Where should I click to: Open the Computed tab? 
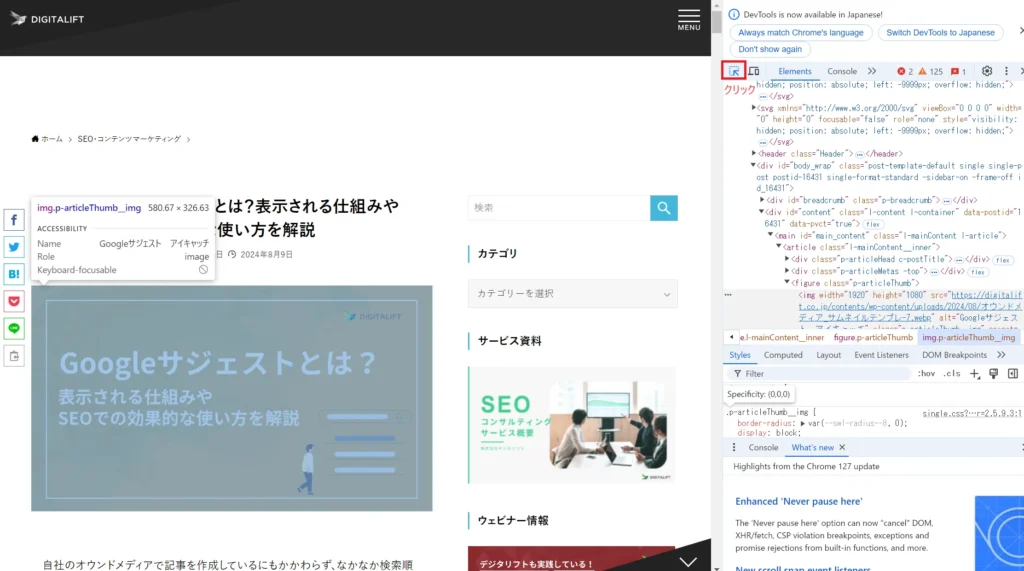coord(783,355)
